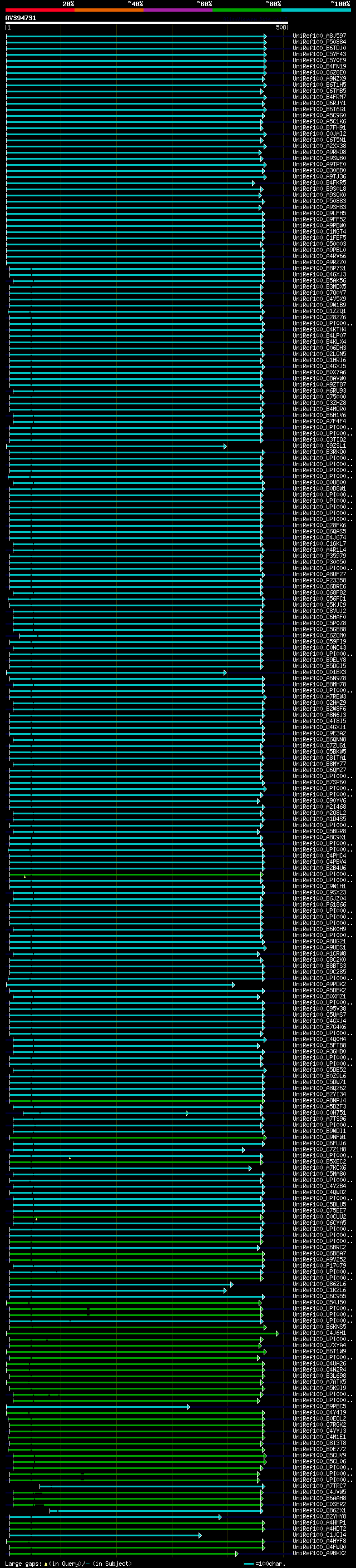The image size is (356, 1568).
Task: Click the query name AV394731
Action: pyautogui.click(x=21, y=18)
